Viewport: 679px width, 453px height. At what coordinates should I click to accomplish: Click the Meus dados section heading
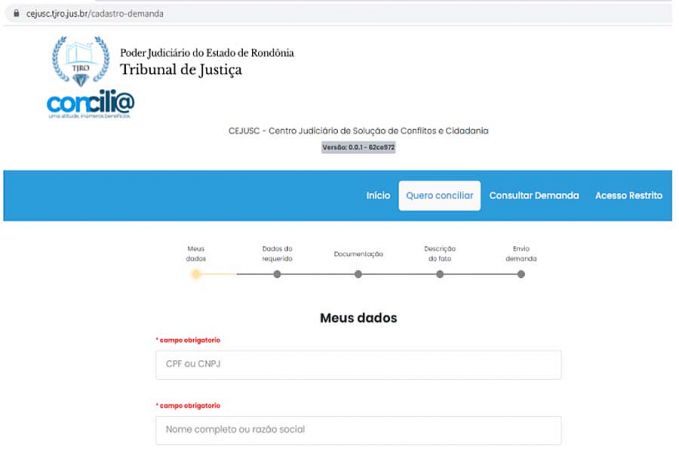click(x=358, y=318)
